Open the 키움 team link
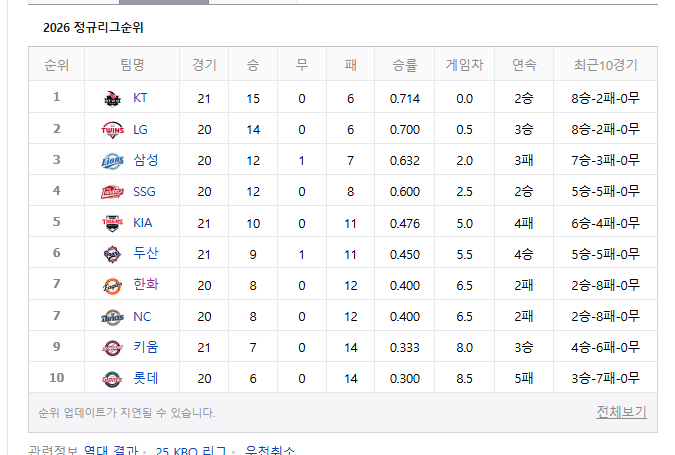The height and width of the screenshot is (455, 675). [x=146, y=347]
